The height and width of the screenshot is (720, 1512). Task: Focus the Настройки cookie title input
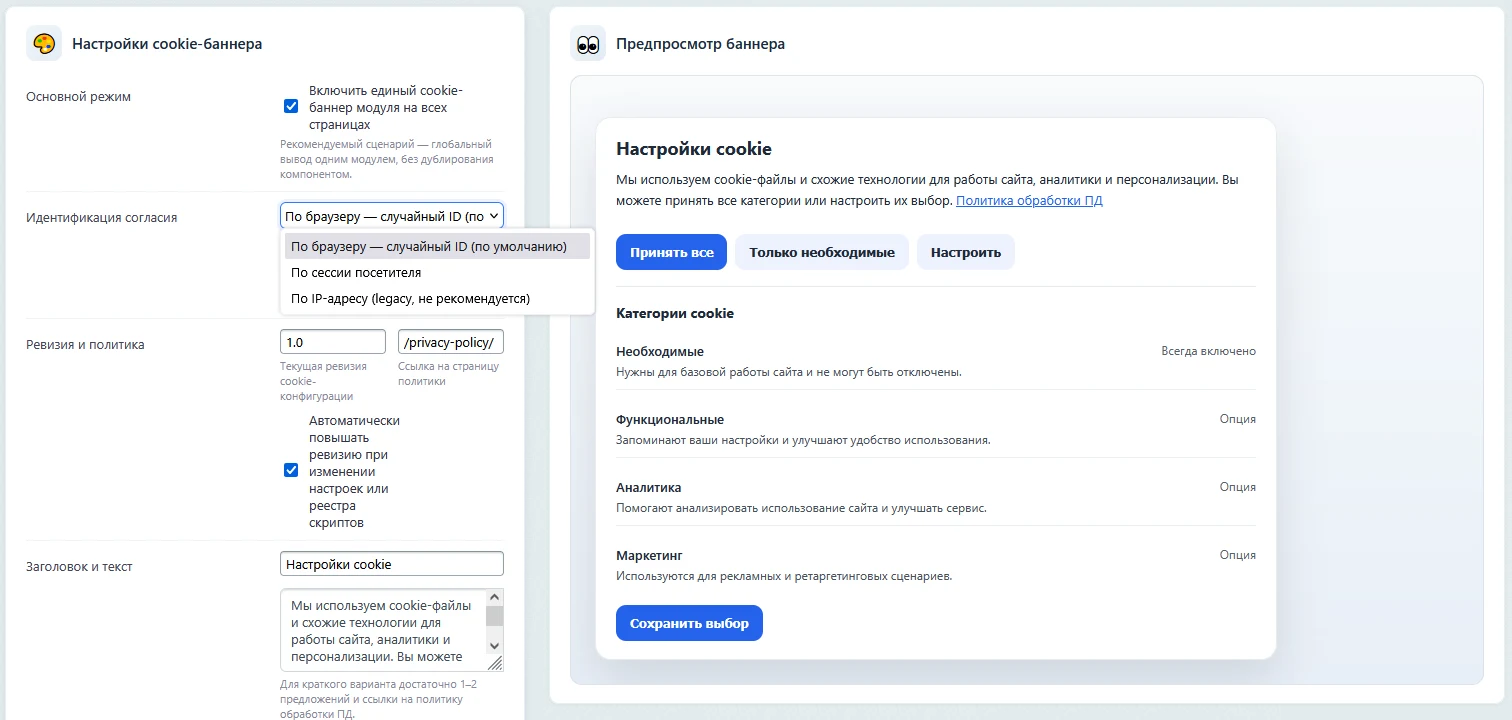392,564
